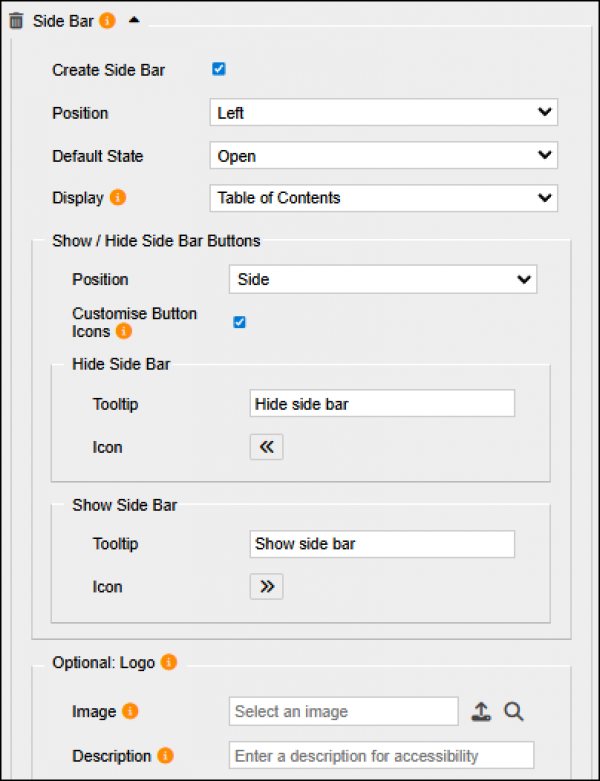The image size is (600, 781).
Task: Click the Display info icon
Action: pyautogui.click(x=118, y=198)
